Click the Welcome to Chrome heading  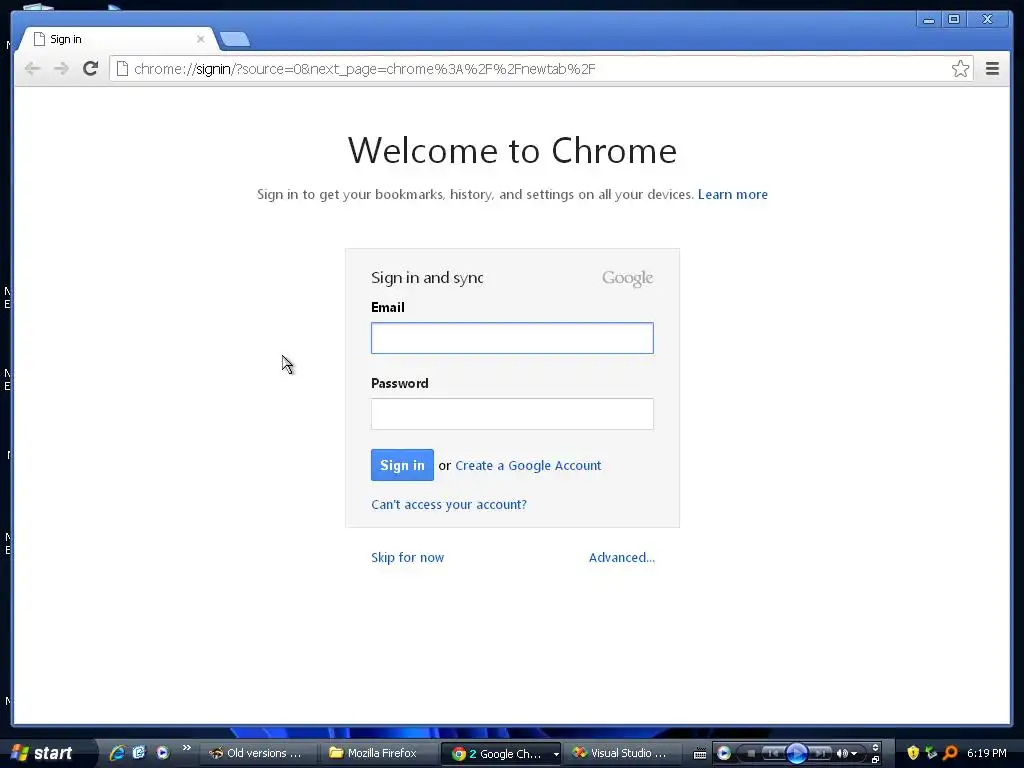point(512,151)
